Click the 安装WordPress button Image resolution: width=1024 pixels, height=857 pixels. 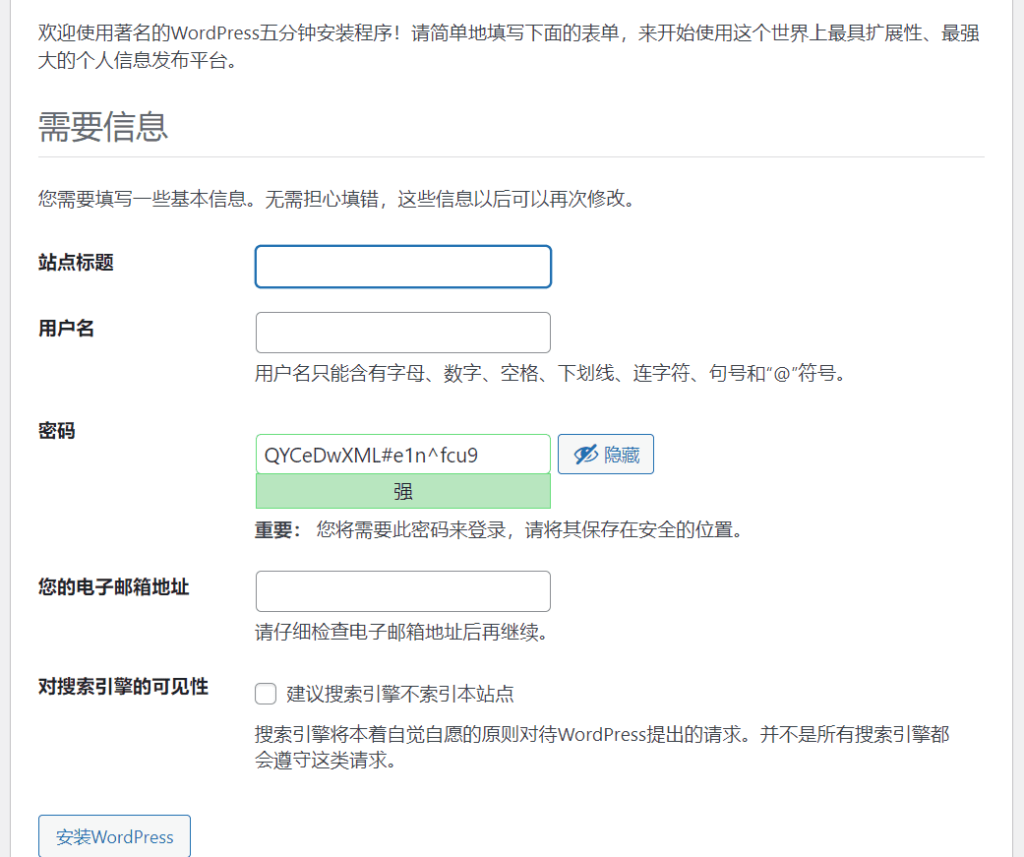114,836
